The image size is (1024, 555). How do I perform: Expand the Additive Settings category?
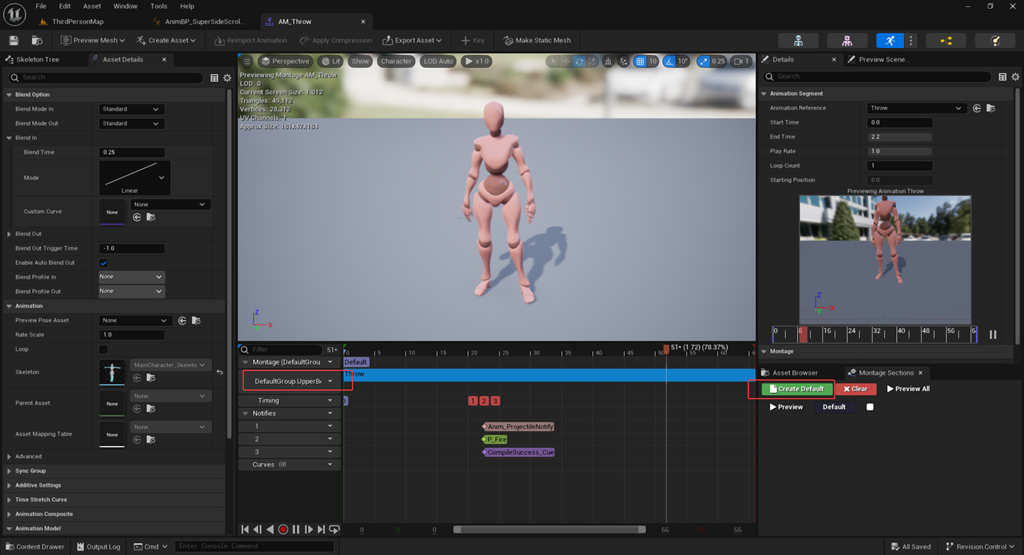tap(9, 485)
